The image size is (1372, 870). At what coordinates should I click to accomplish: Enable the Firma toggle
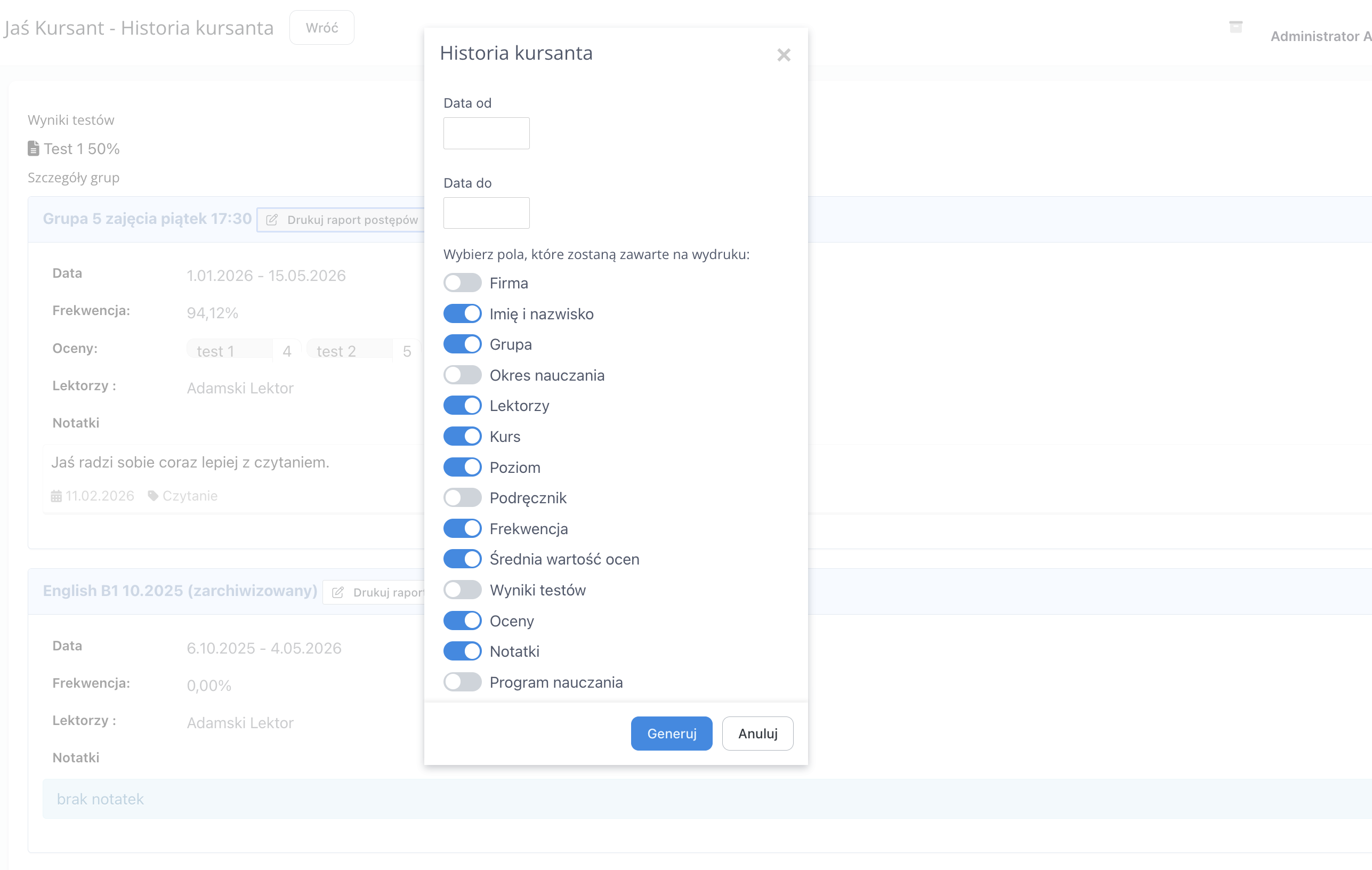[x=462, y=283]
